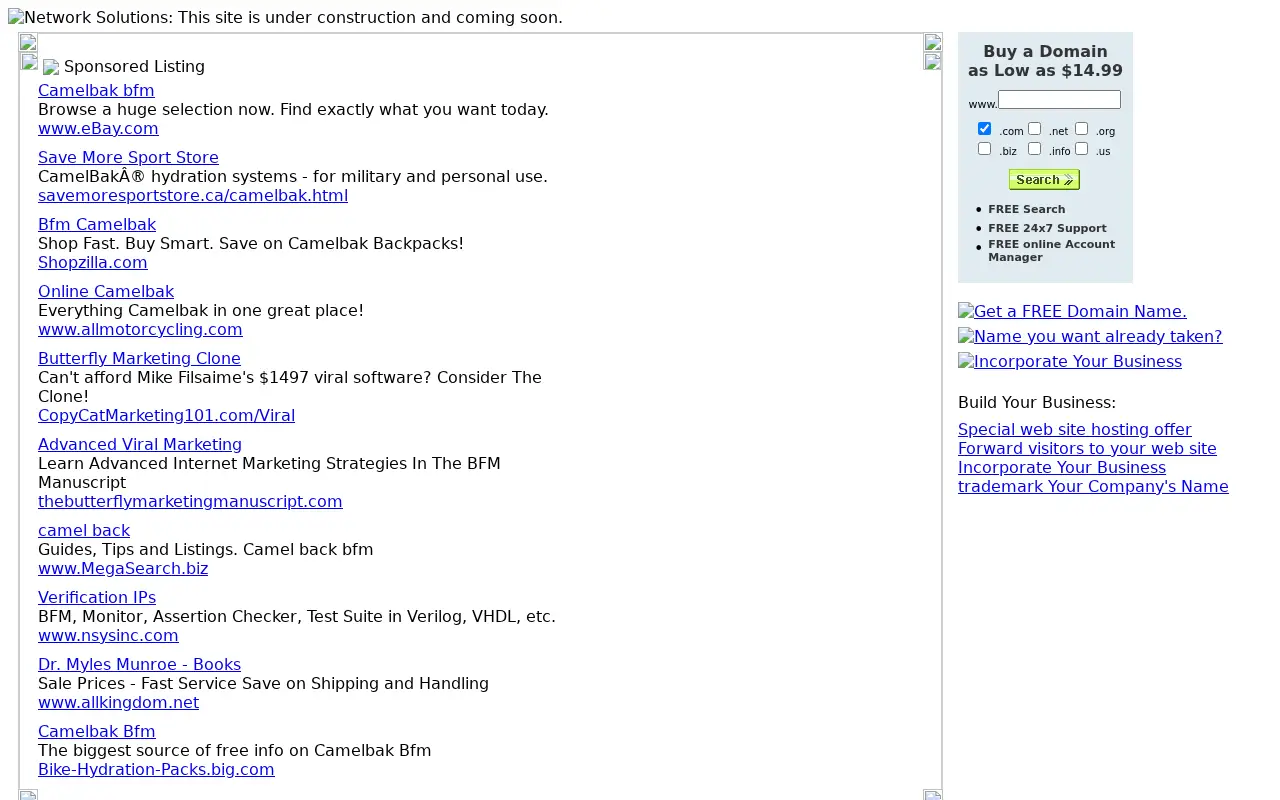This screenshot has height=800, width=1280.
Task: Click the broken Network Solutions header image
Action: click(x=285, y=18)
